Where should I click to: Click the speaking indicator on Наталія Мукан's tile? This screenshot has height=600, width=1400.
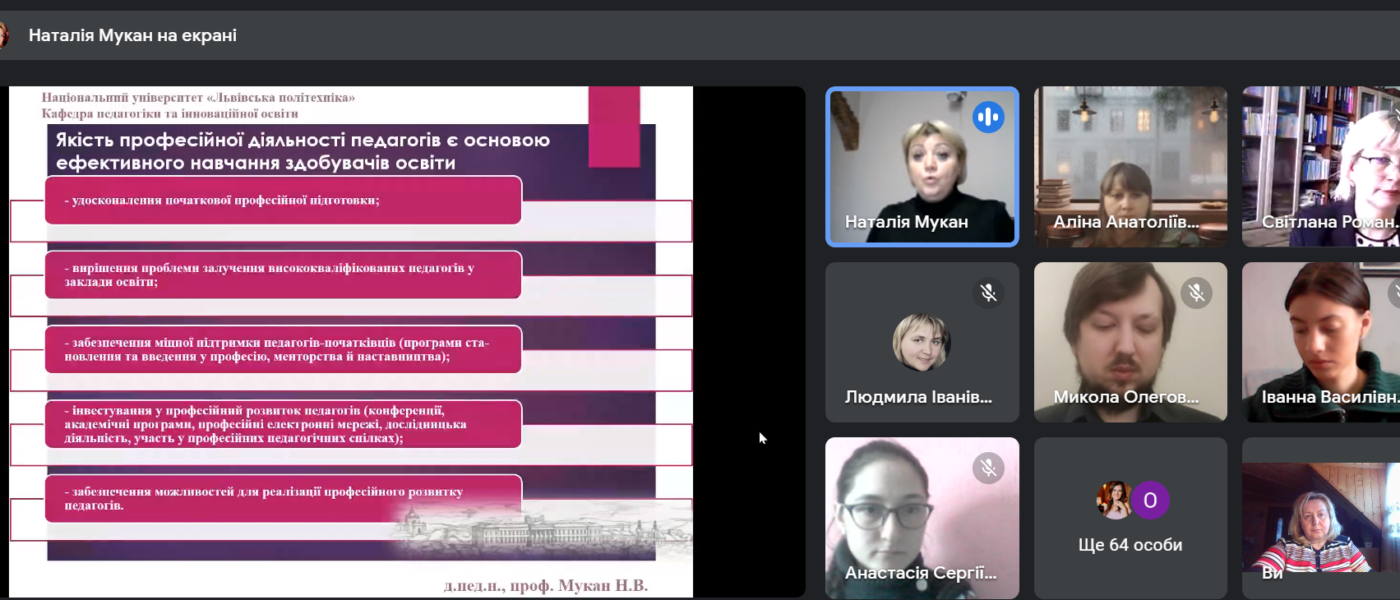click(x=988, y=117)
